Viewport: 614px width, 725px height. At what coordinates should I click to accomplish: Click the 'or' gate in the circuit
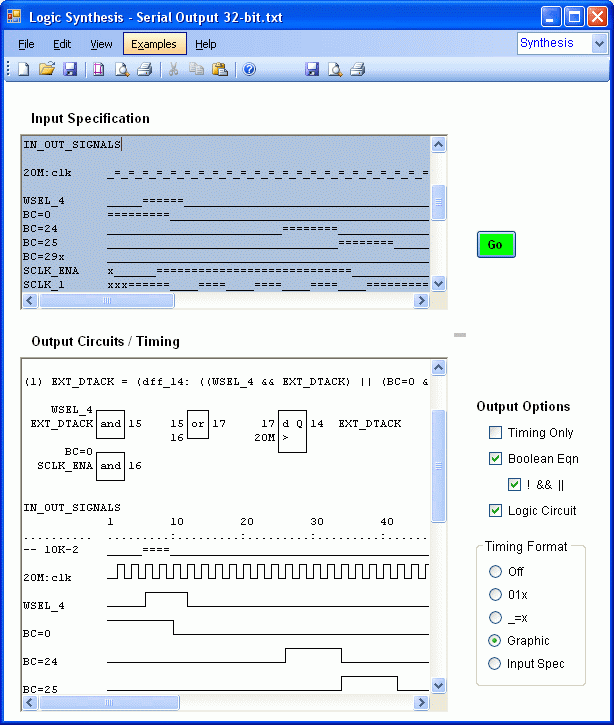pos(198,424)
